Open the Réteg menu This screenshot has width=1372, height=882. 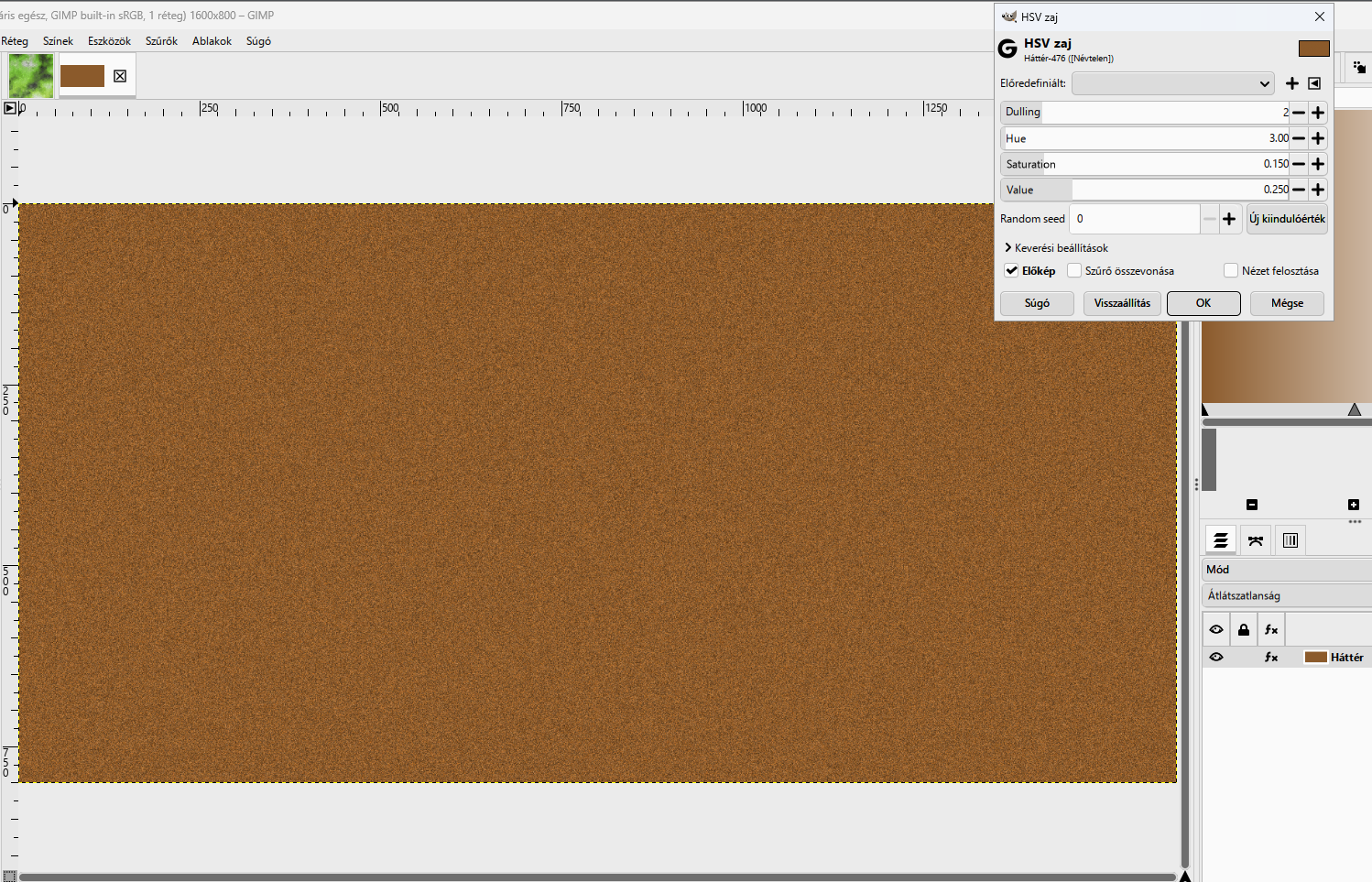(x=15, y=41)
